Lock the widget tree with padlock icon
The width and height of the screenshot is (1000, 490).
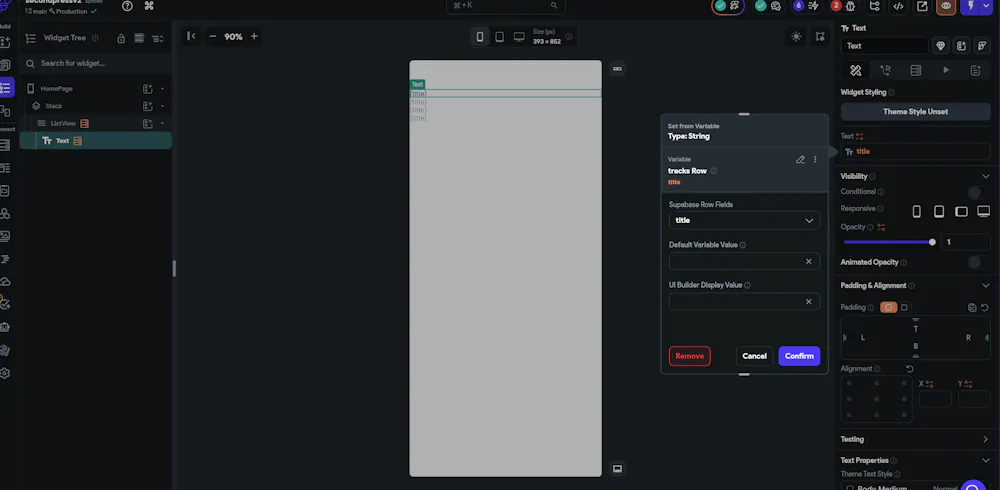(121, 38)
